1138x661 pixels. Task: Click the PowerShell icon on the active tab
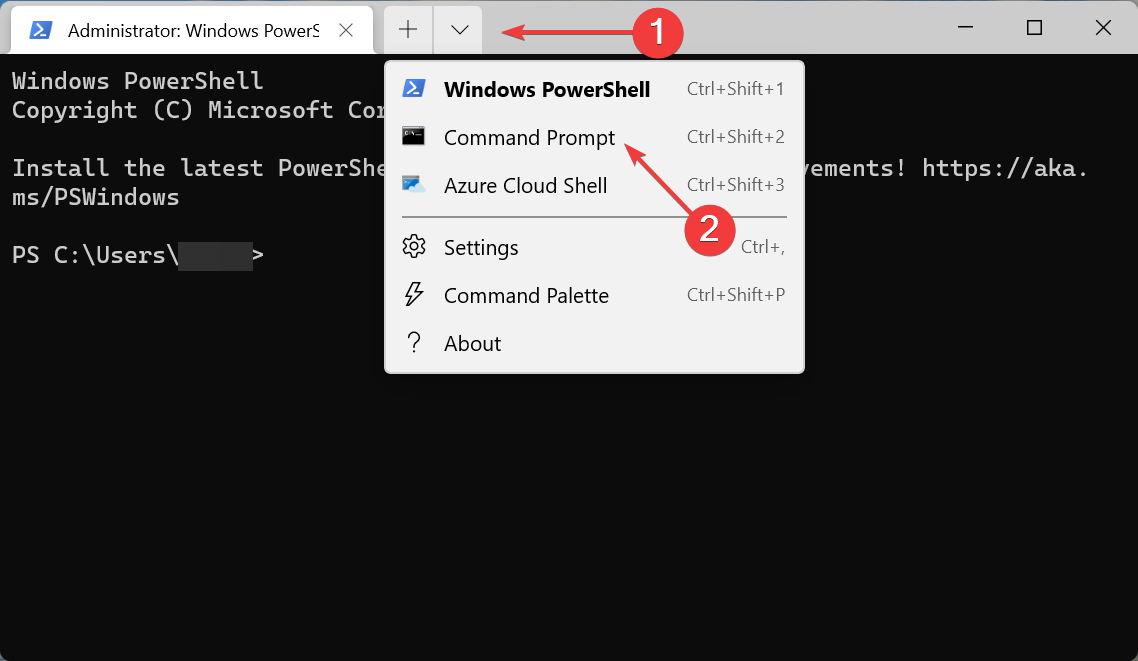(39, 30)
